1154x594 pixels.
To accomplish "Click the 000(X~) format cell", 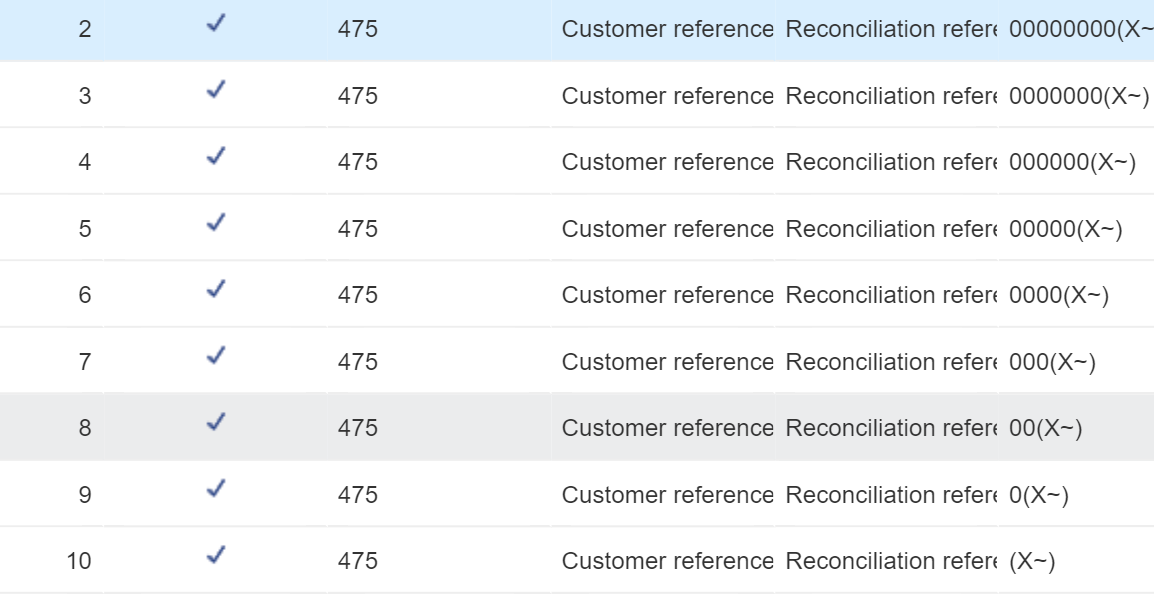I will tap(1076, 361).
